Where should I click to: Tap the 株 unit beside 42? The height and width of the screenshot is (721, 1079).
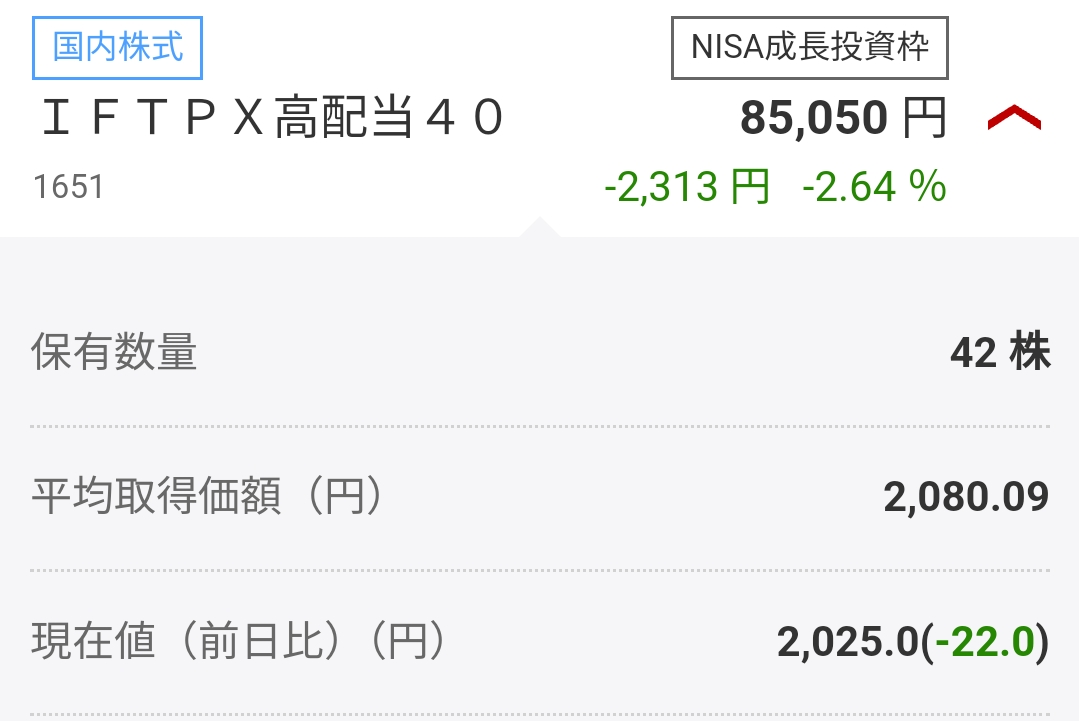(1030, 354)
